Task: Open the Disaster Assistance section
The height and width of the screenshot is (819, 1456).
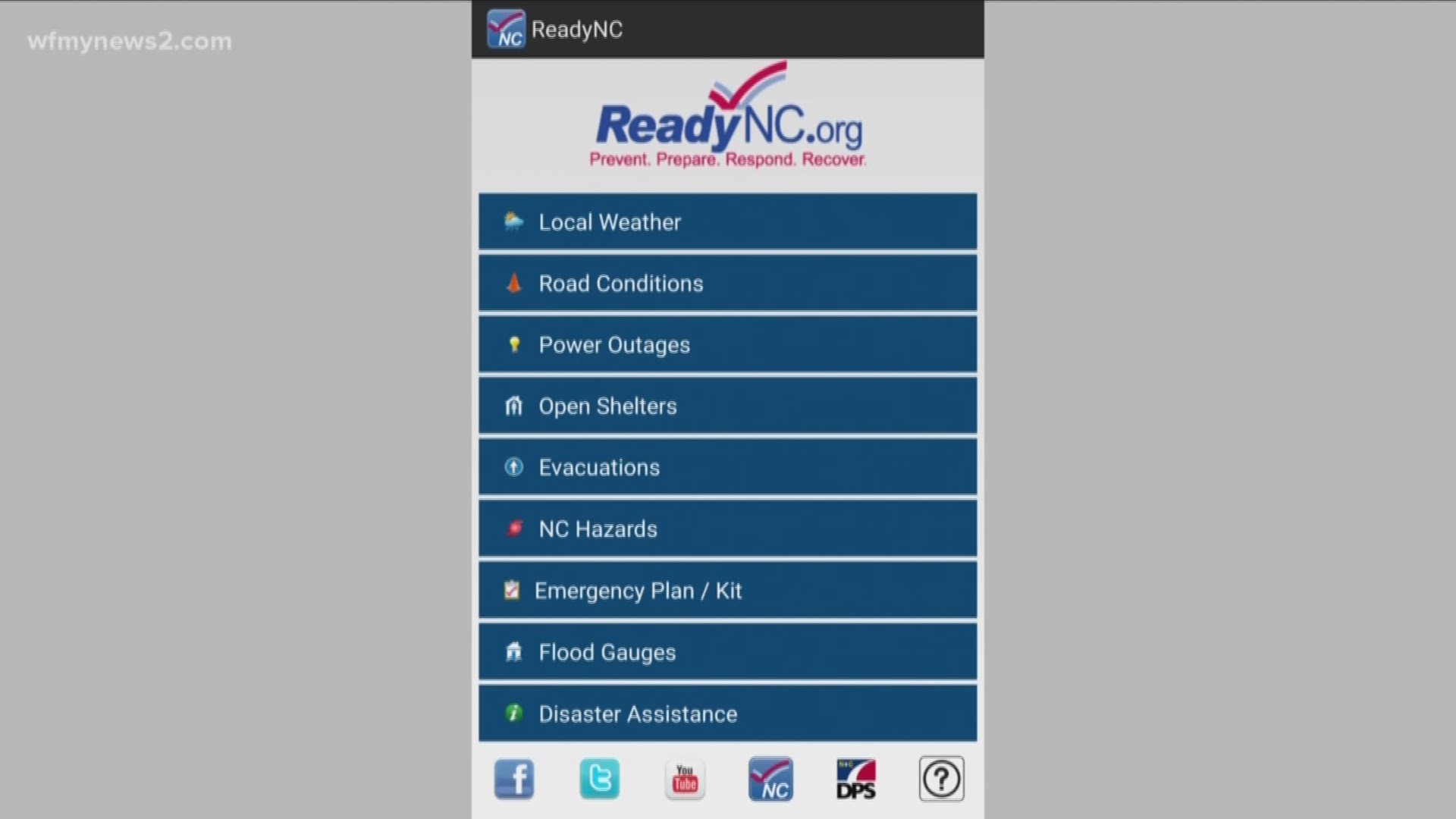Action: tap(727, 713)
